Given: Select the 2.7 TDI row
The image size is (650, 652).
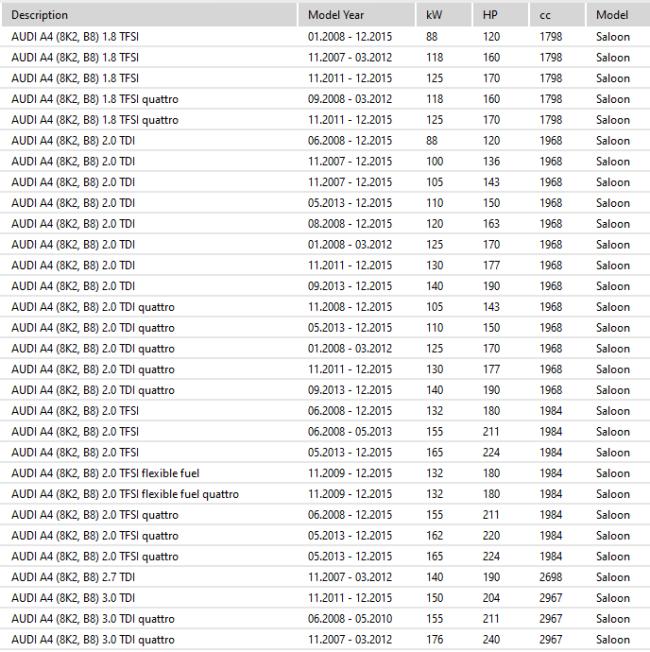Looking at the screenshot, I should pos(325,577).
